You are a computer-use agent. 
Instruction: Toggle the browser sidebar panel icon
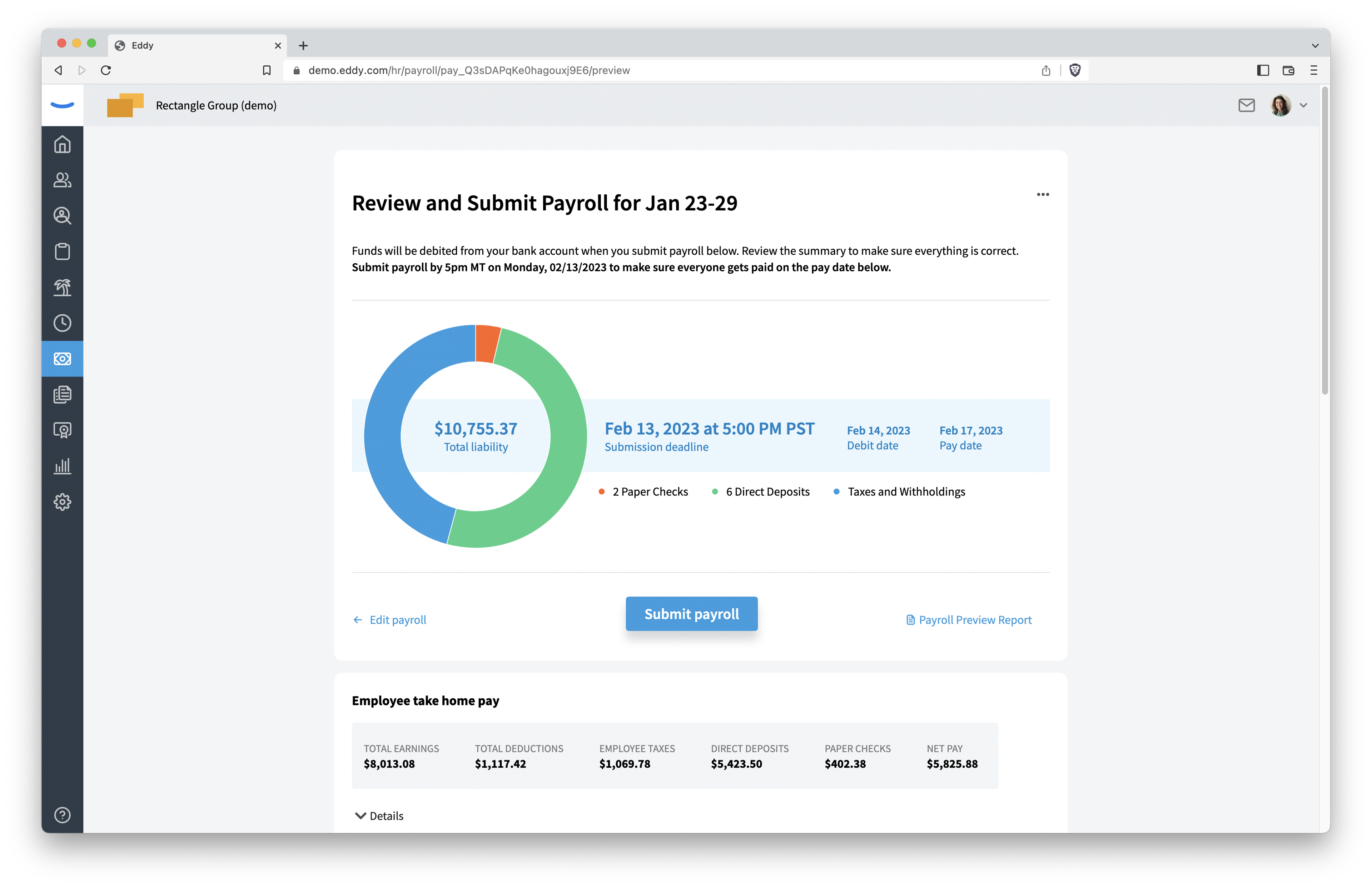tap(1263, 70)
